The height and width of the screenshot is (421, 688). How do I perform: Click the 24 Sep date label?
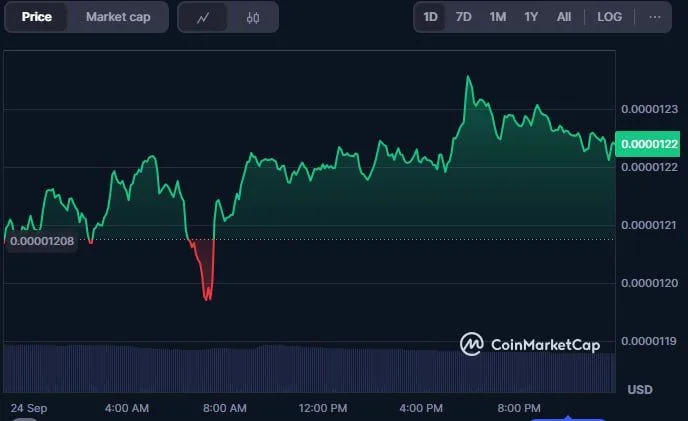click(28, 408)
